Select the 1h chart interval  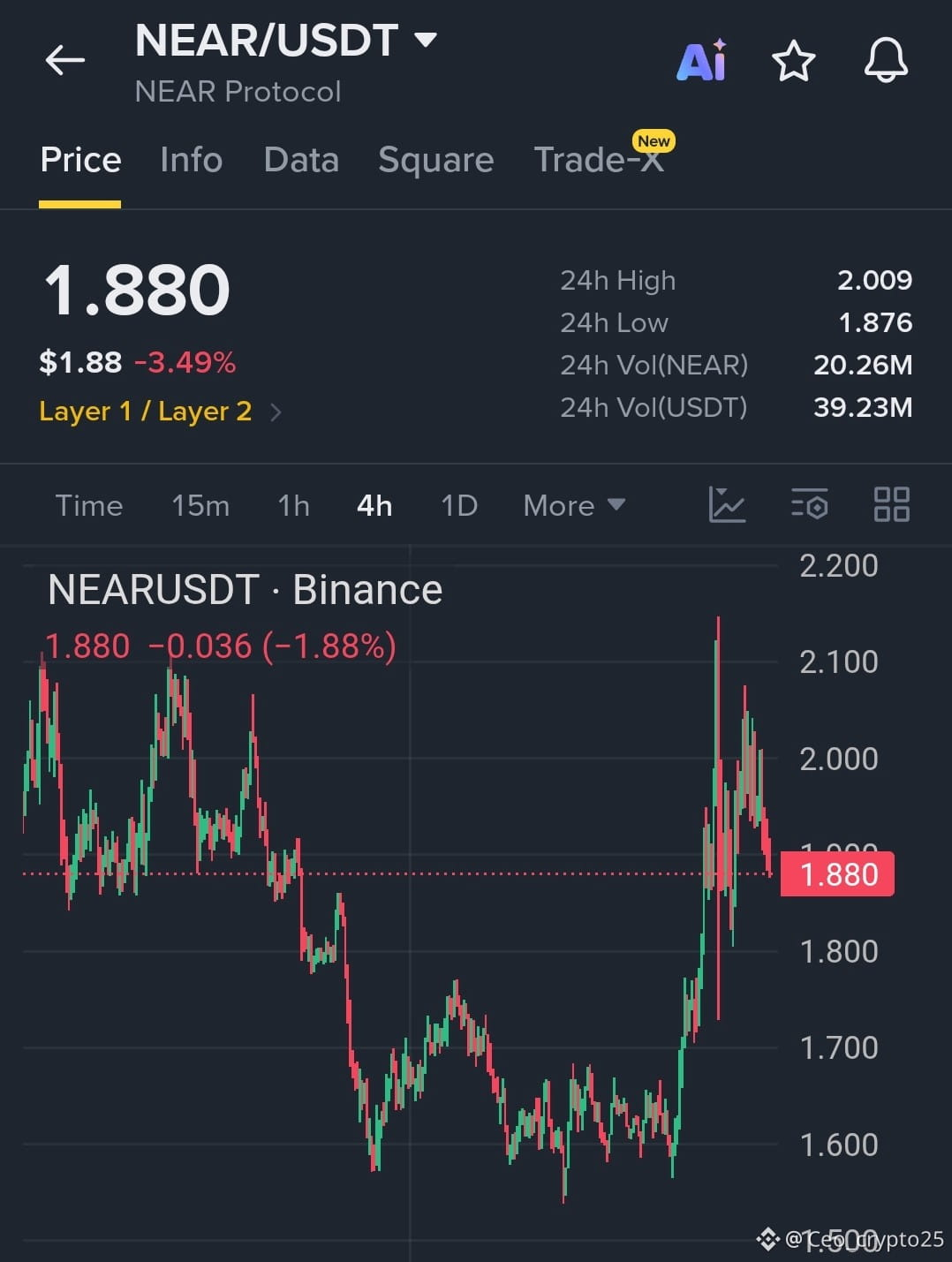[293, 505]
